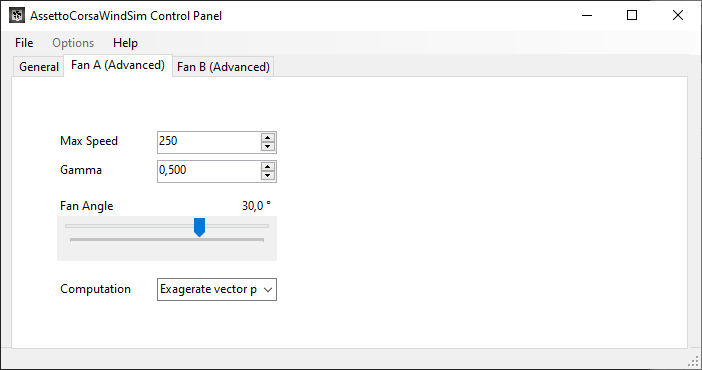Click inside the Max Speed input field
The width and height of the screenshot is (702, 370).
point(209,142)
